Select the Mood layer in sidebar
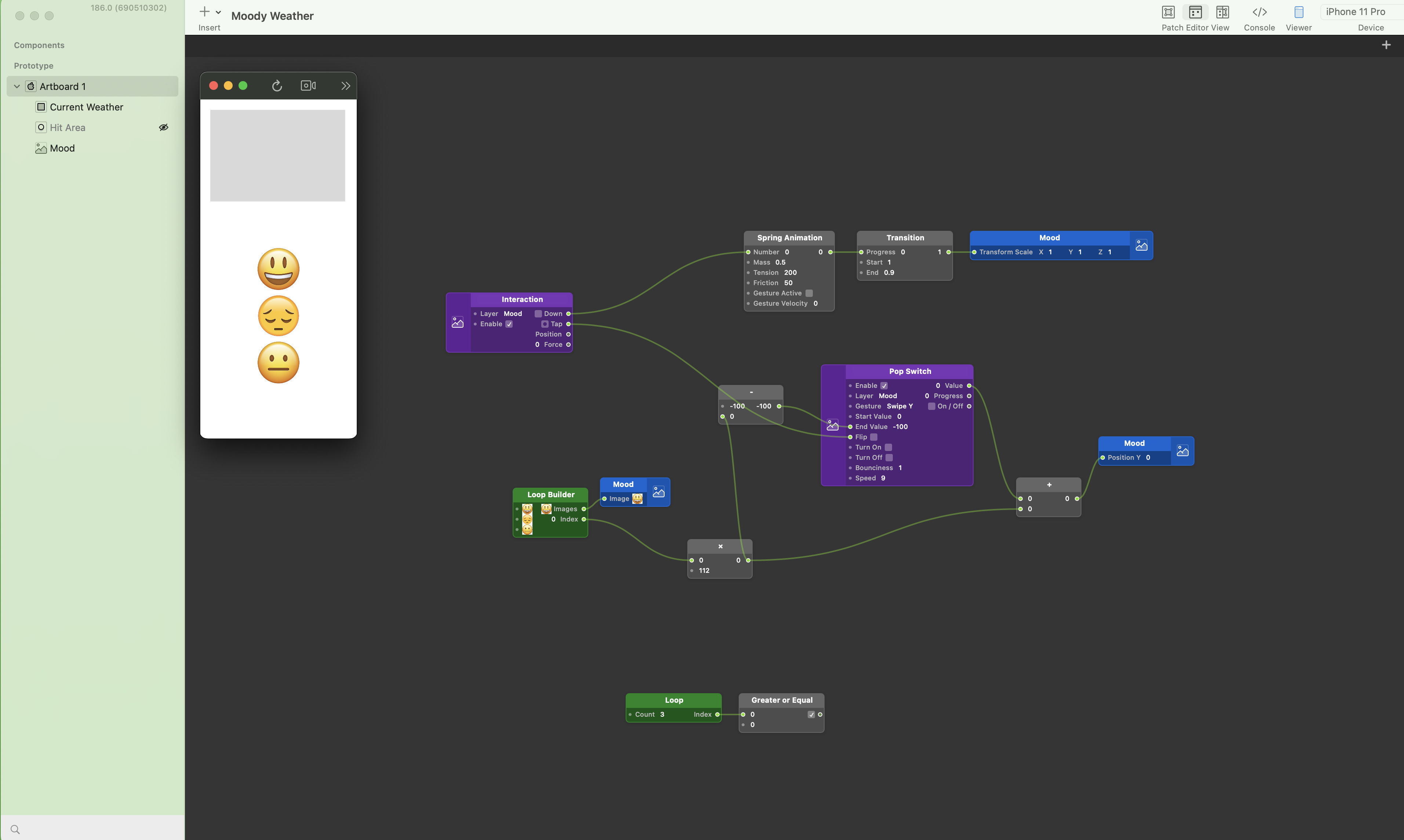This screenshot has height=840, width=1404. [62, 148]
